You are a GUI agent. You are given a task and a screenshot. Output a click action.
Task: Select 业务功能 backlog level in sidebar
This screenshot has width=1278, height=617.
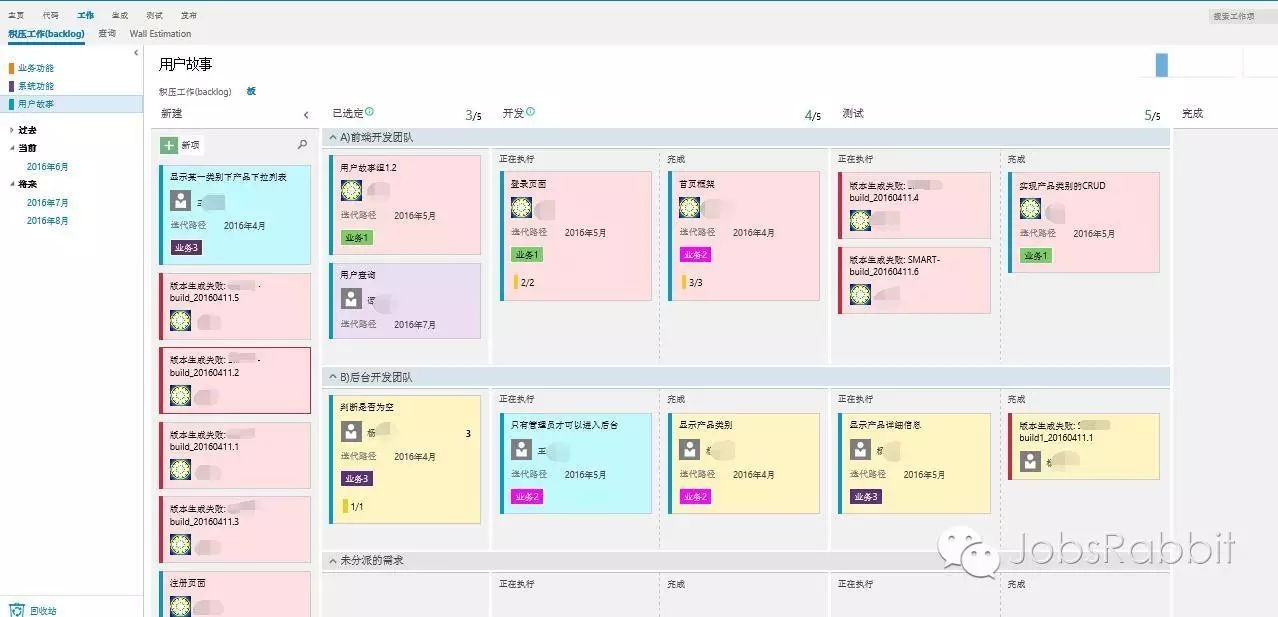click(35, 68)
